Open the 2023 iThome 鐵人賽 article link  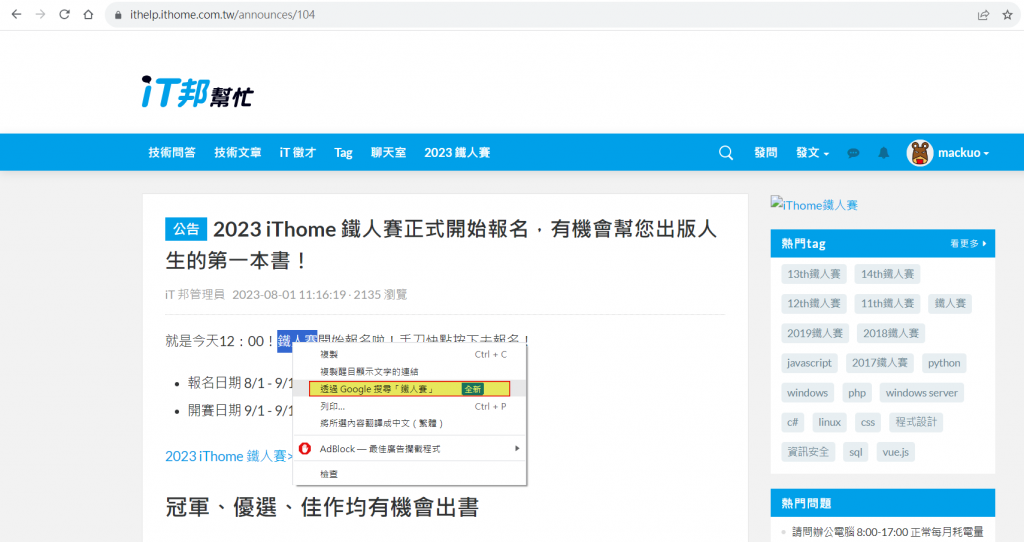(x=229, y=456)
